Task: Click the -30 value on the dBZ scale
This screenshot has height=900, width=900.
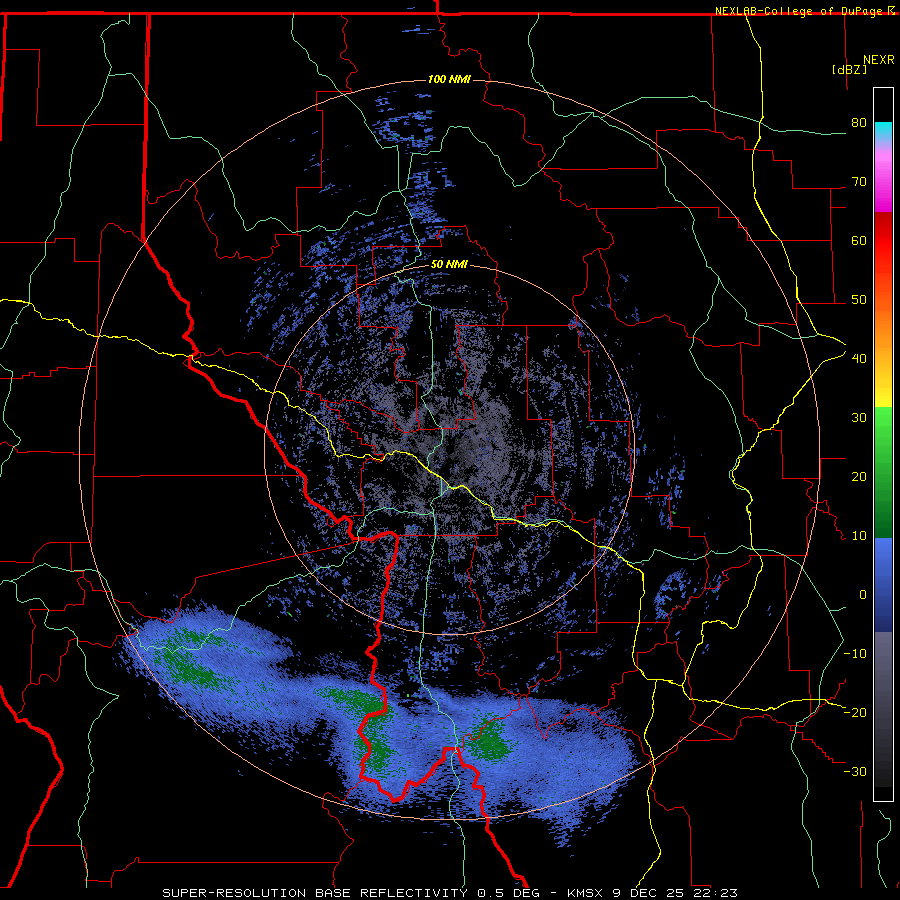Action: coord(855,771)
